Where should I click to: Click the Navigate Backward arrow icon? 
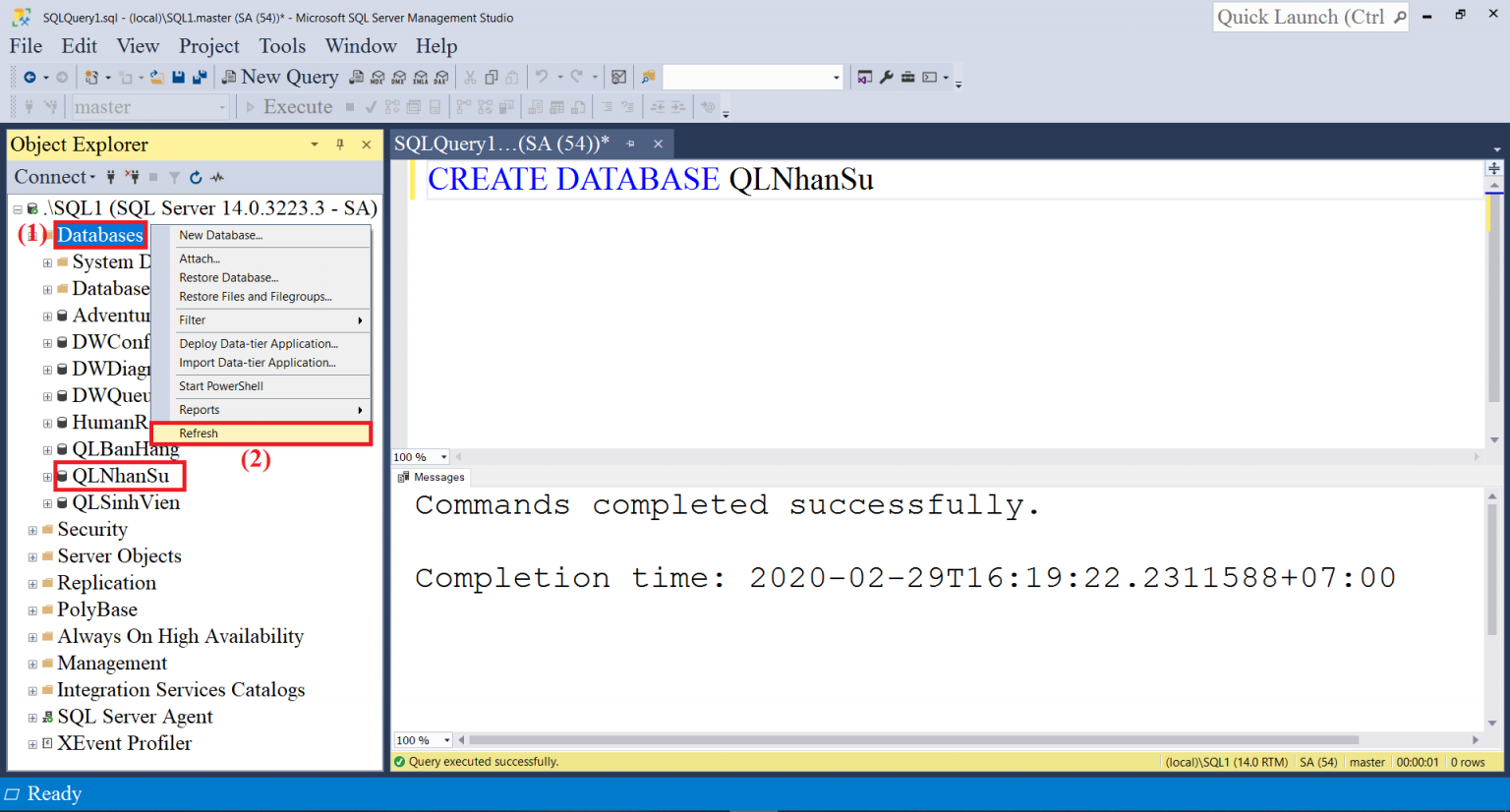[x=30, y=77]
